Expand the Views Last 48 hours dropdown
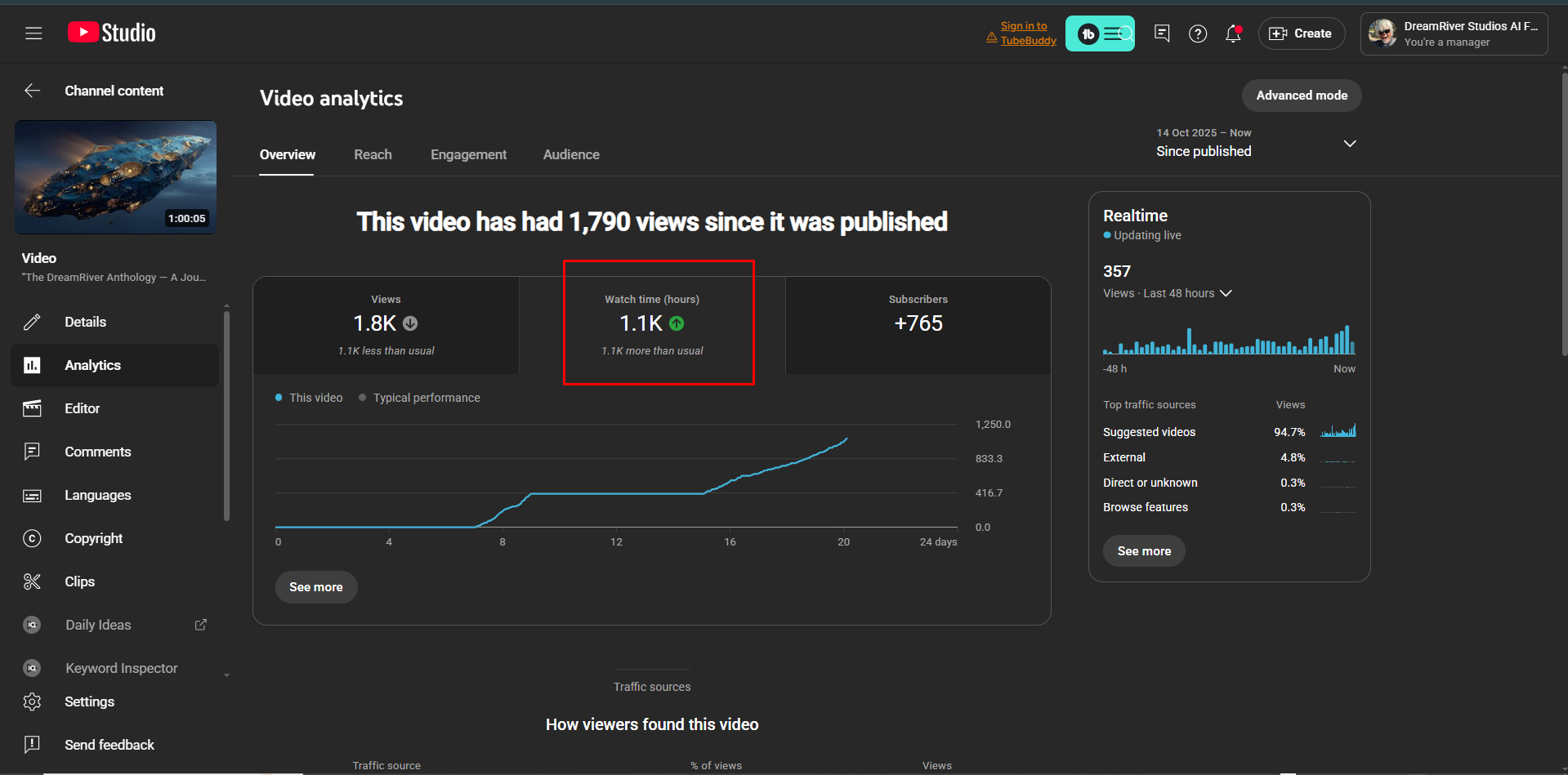Viewport: 1568px width, 775px height. pyautogui.click(x=1167, y=293)
